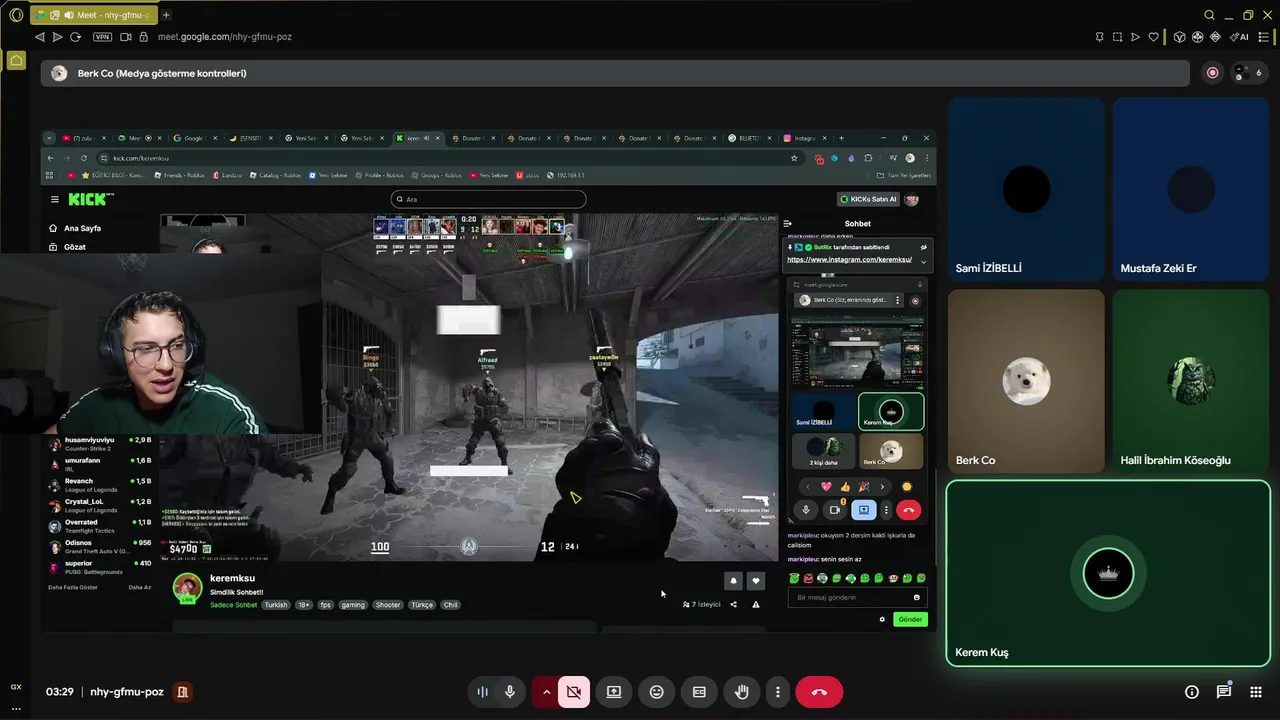Open more options three-dot menu in Meet toolbar
The image size is (1280, 720).
click(x=778, y=692)
